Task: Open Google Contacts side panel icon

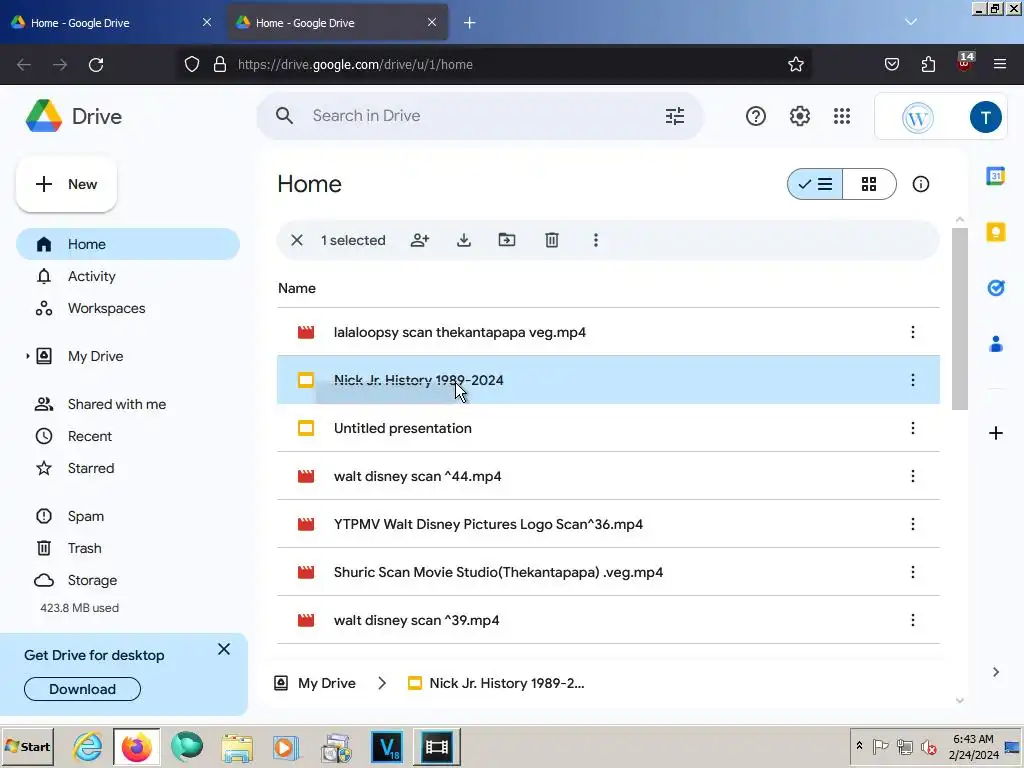Action: pos(995,344)
